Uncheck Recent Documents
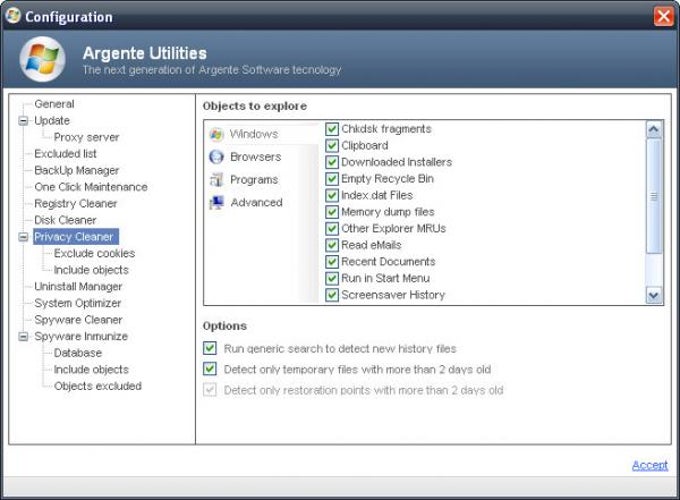The image size is (680, 500). [x=332, y=261]
